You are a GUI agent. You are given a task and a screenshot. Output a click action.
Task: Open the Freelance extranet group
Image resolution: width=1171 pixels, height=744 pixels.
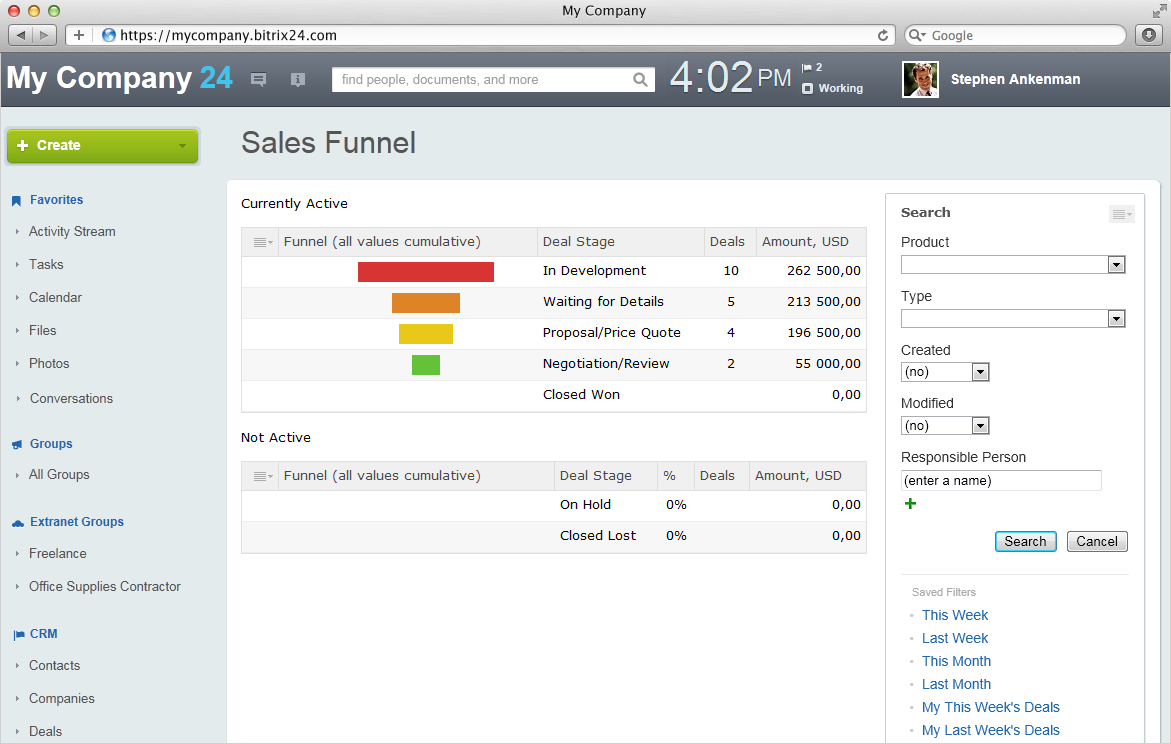(x=58, y=554)
